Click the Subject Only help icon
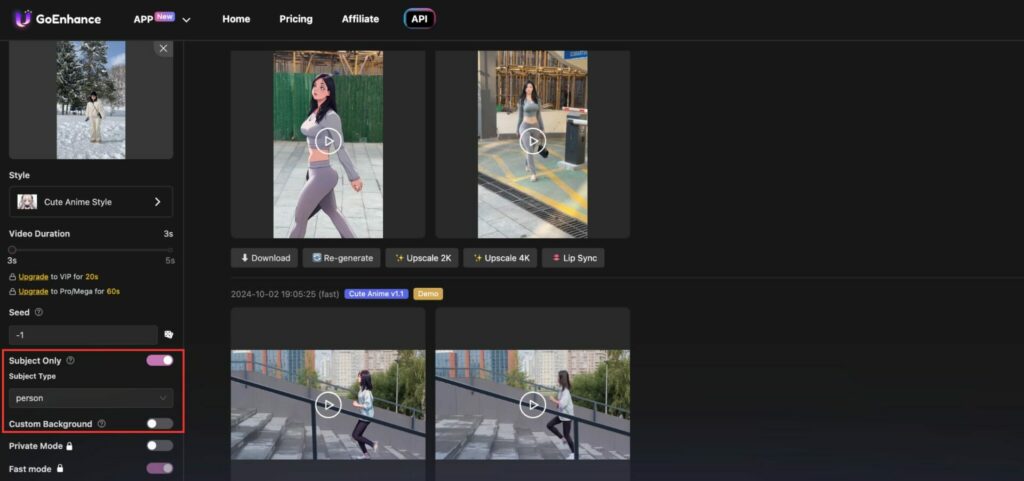This screenshot has height=481, width=1024. coord(70,360)
